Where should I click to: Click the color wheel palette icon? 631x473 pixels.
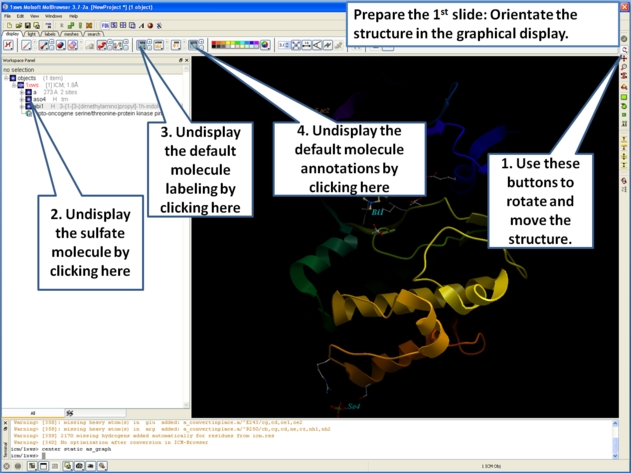pyautogui.click(x=265, y=45)
